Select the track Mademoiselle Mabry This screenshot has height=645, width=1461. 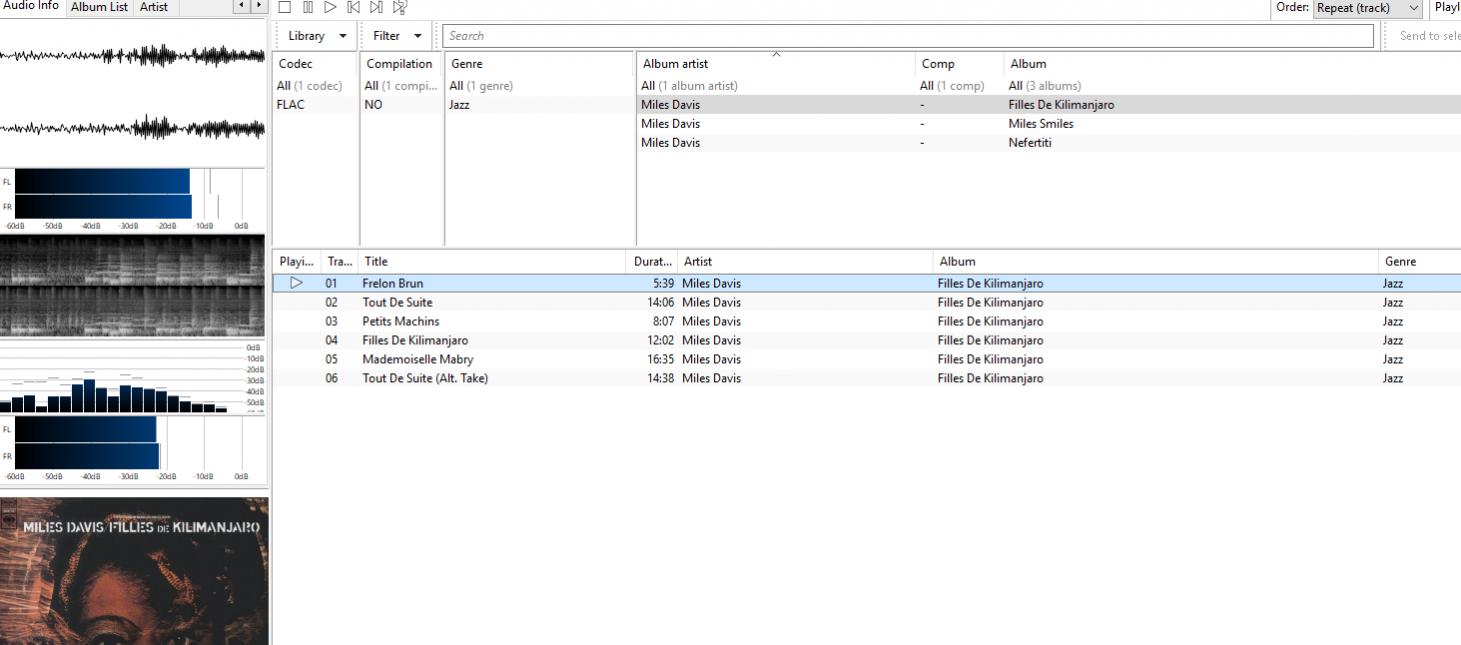pos(418,360)
